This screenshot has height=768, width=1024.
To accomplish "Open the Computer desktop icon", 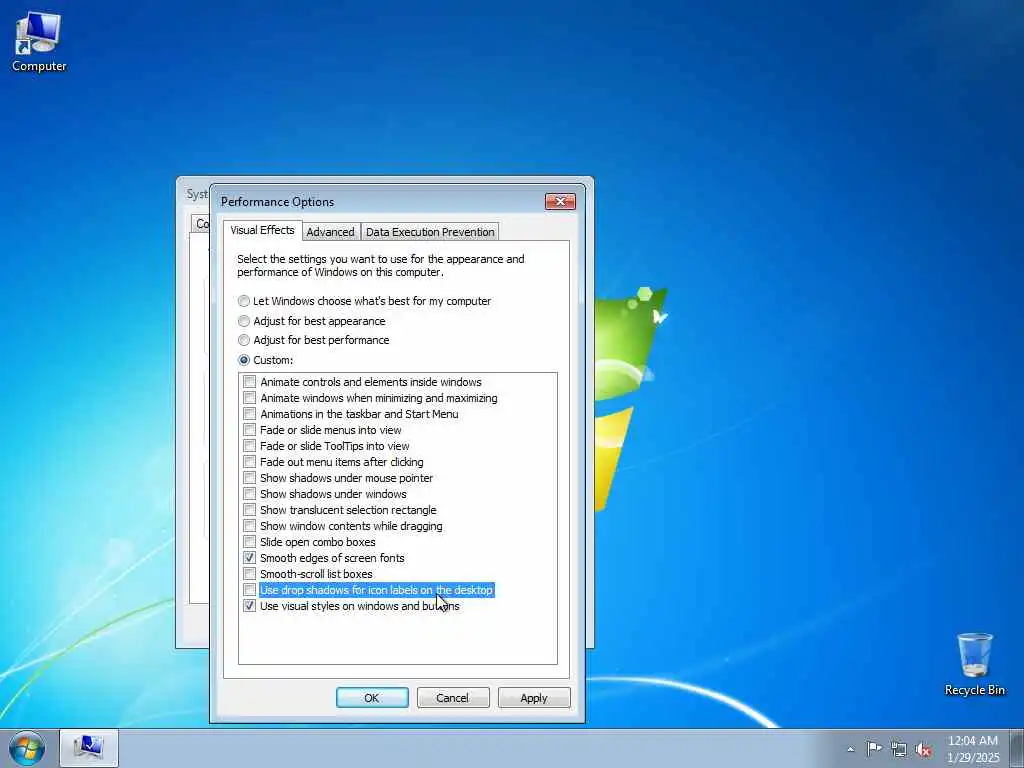I will pyautogui.click(x=39, y=42).
